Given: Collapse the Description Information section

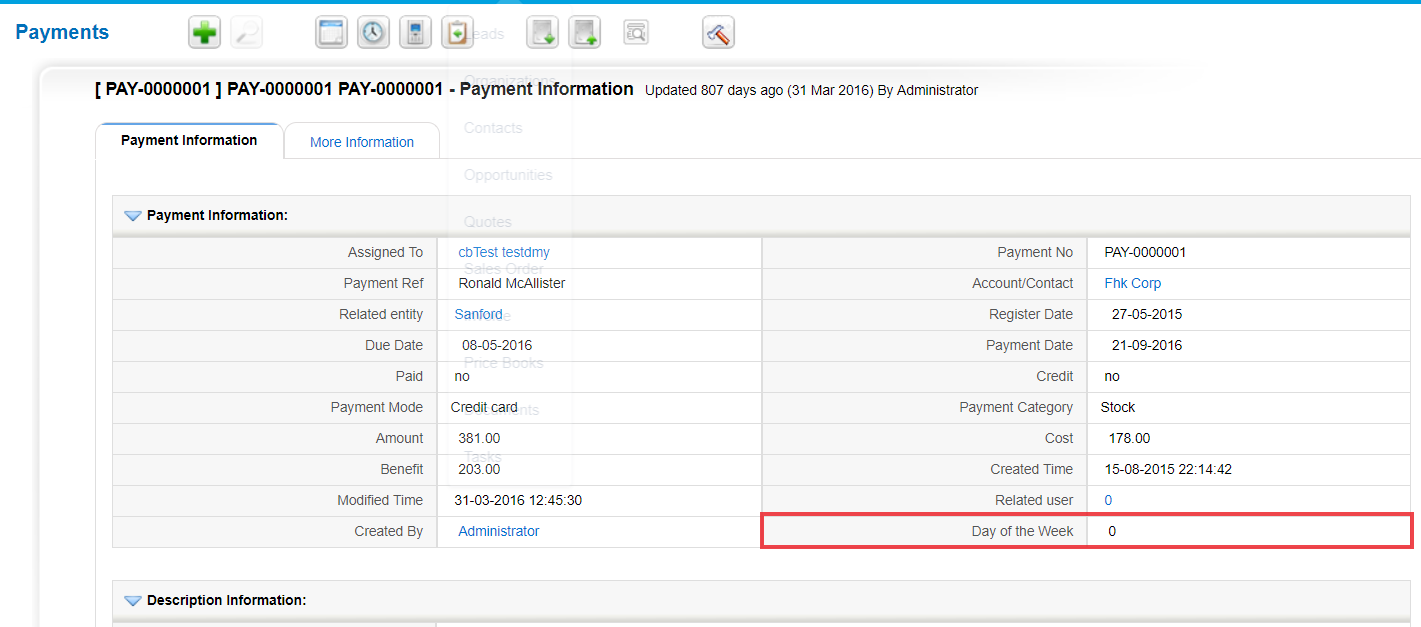Looking at the screenshot, I should [x=132, y=601].
